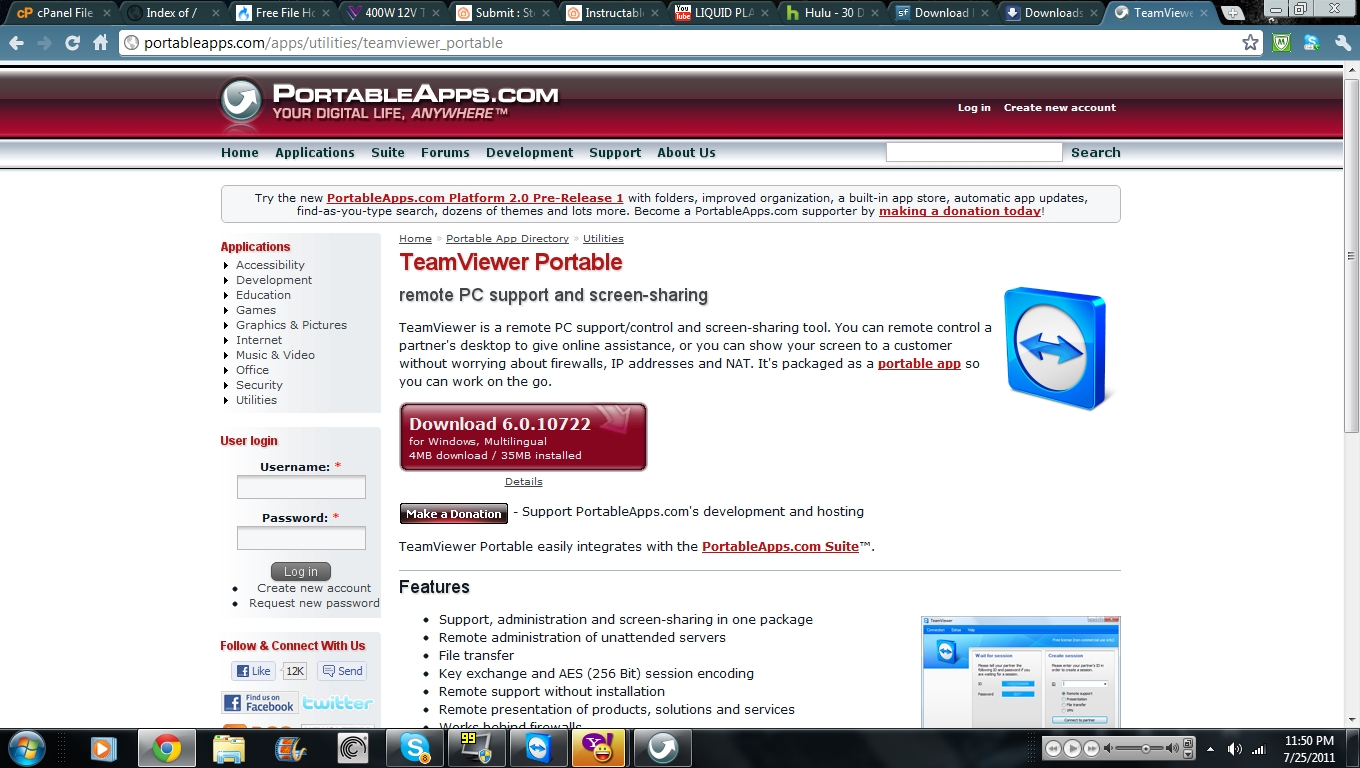Click the Log in form button

[300, 572]
